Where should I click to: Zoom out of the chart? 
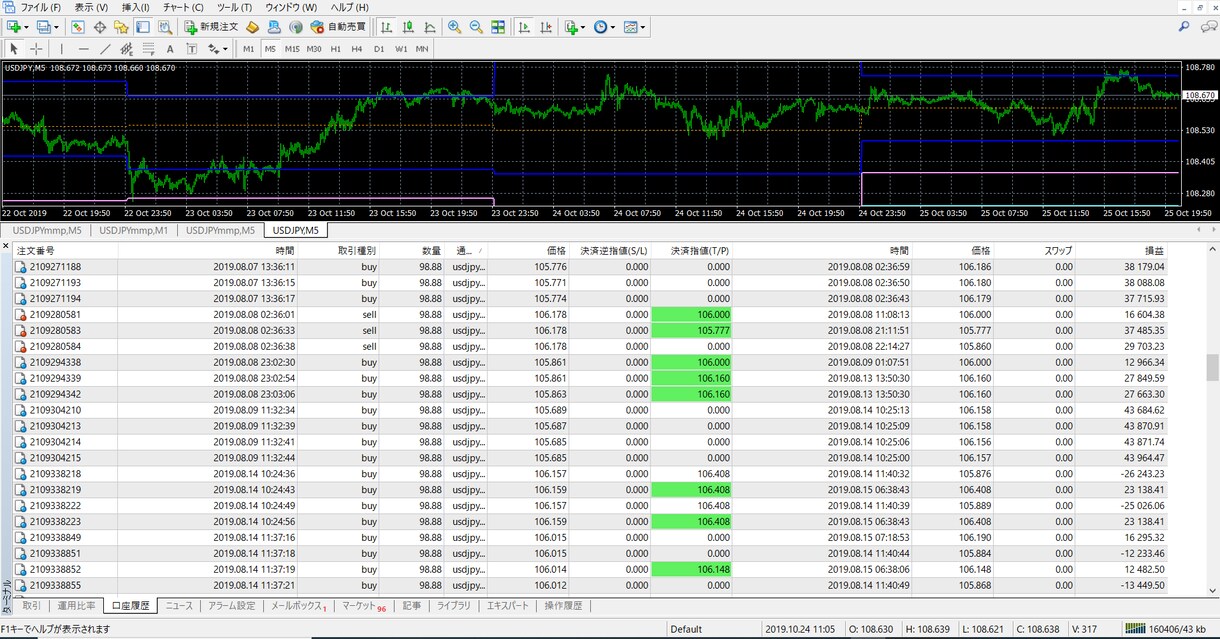pos(476,27)
